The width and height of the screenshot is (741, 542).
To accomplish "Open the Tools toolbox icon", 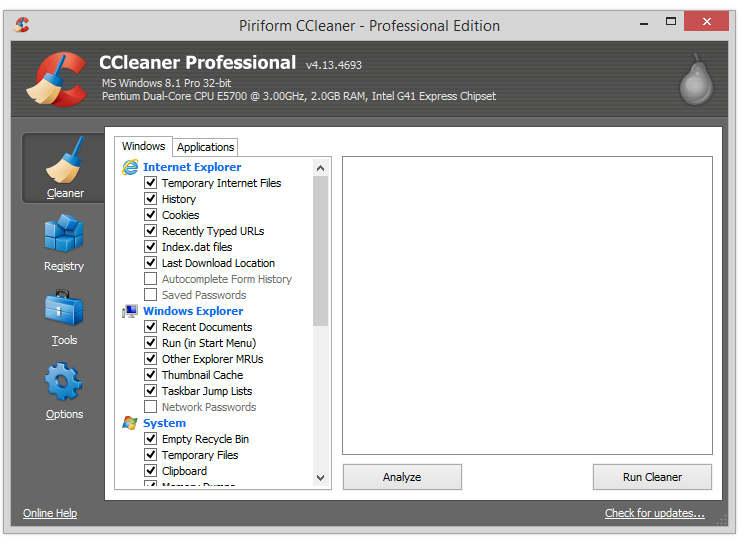I will tap(64, 308).
